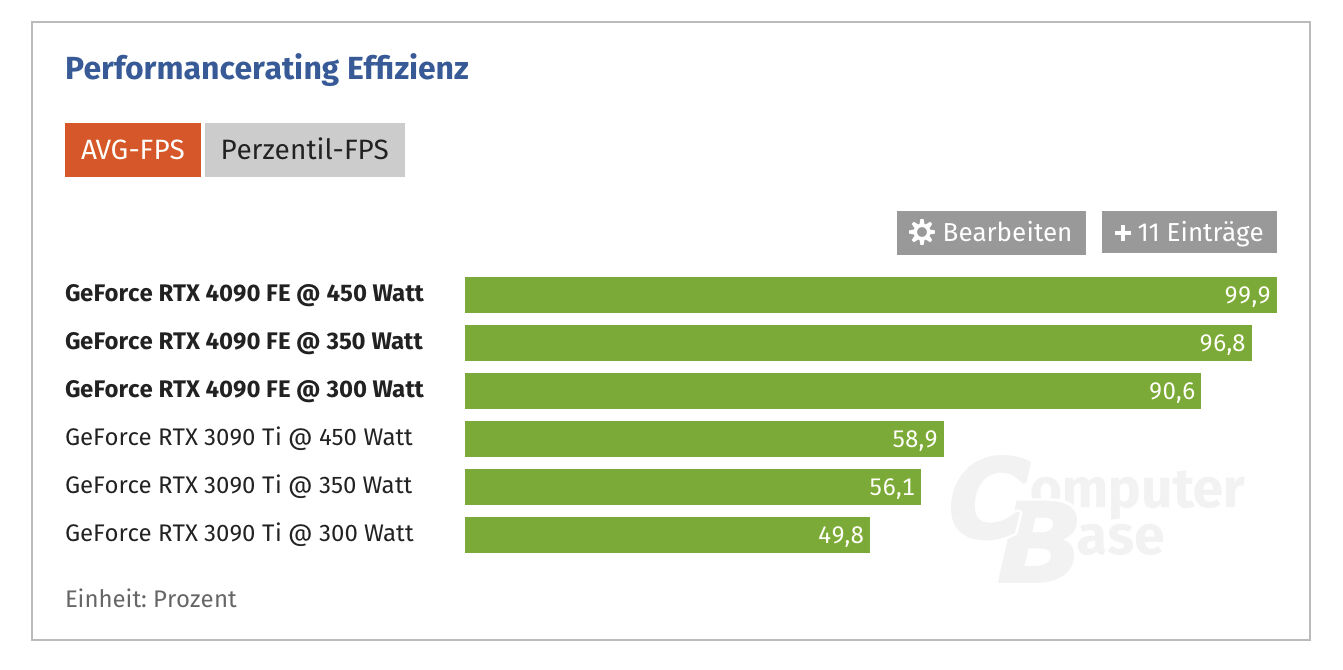1343x670 pixels.
Task: Click the green bar showing 90,6
Action: [x=833, y=391]
